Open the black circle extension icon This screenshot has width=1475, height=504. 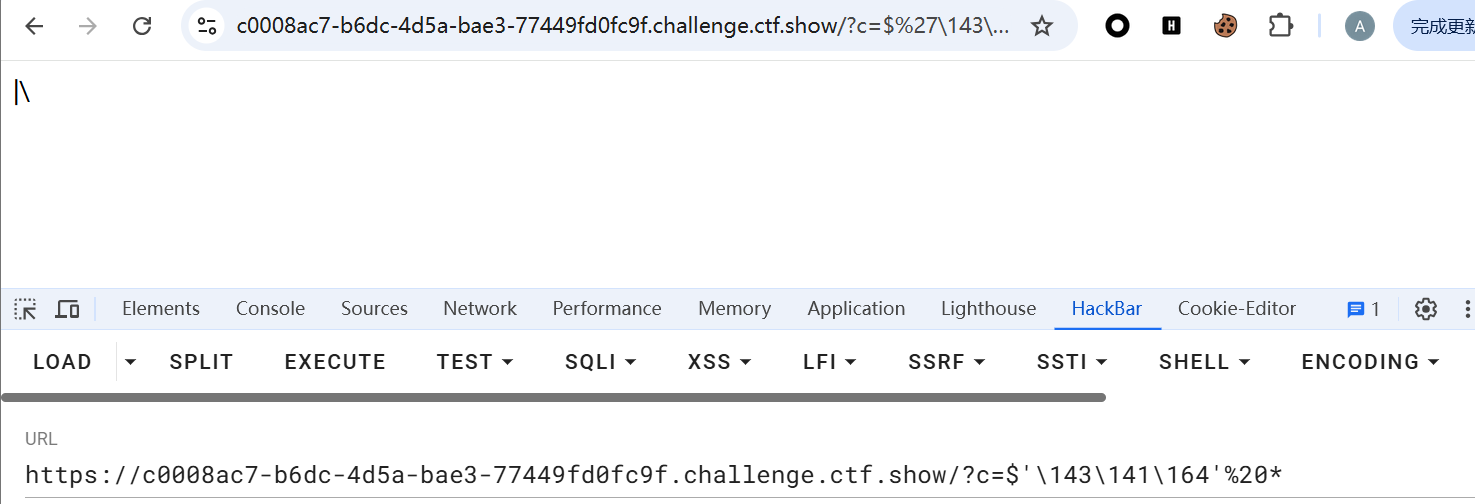(1117, 27)
